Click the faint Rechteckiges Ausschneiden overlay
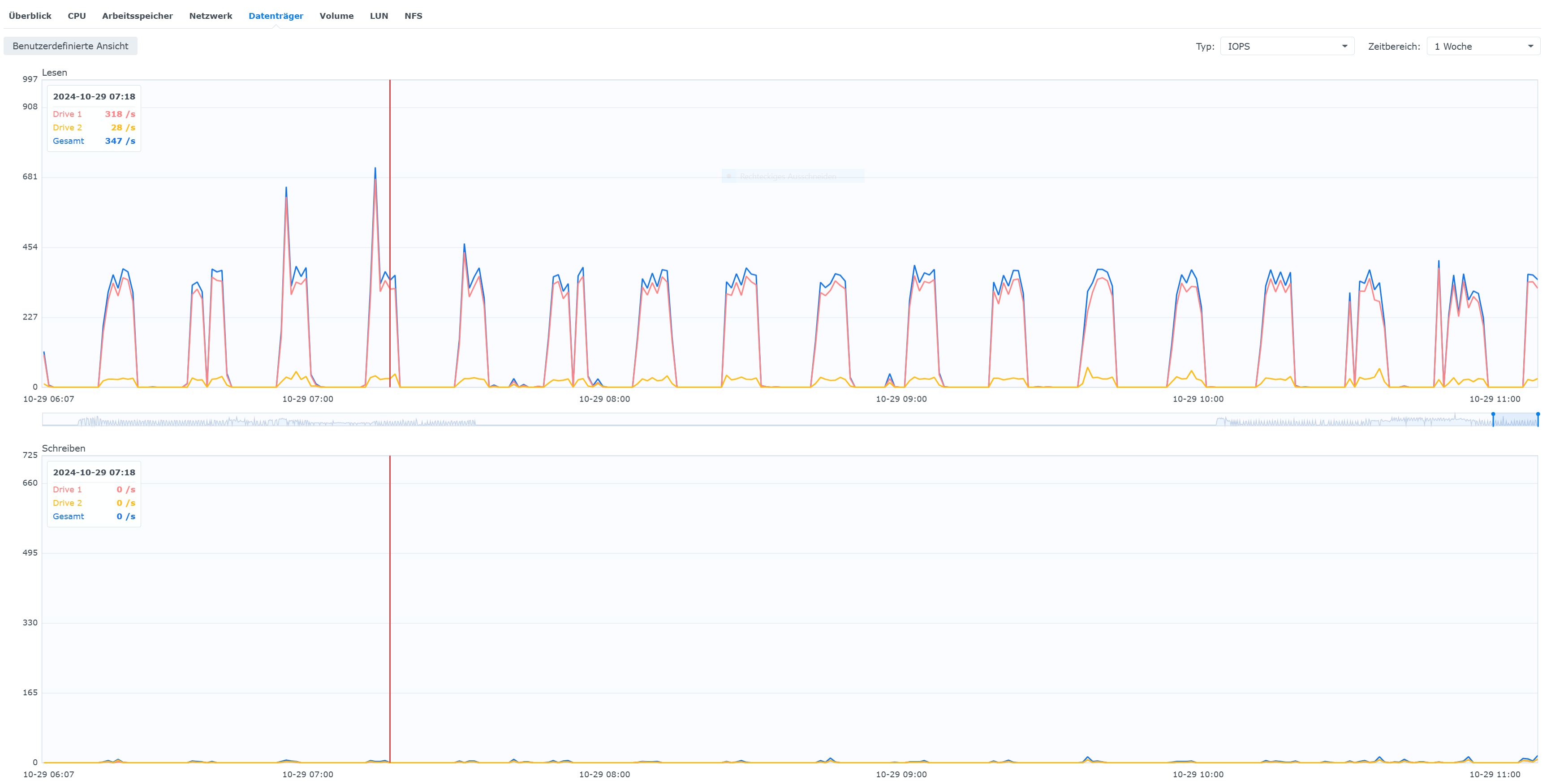This screenshot has width=1551, height=784. tap(793, 177)
